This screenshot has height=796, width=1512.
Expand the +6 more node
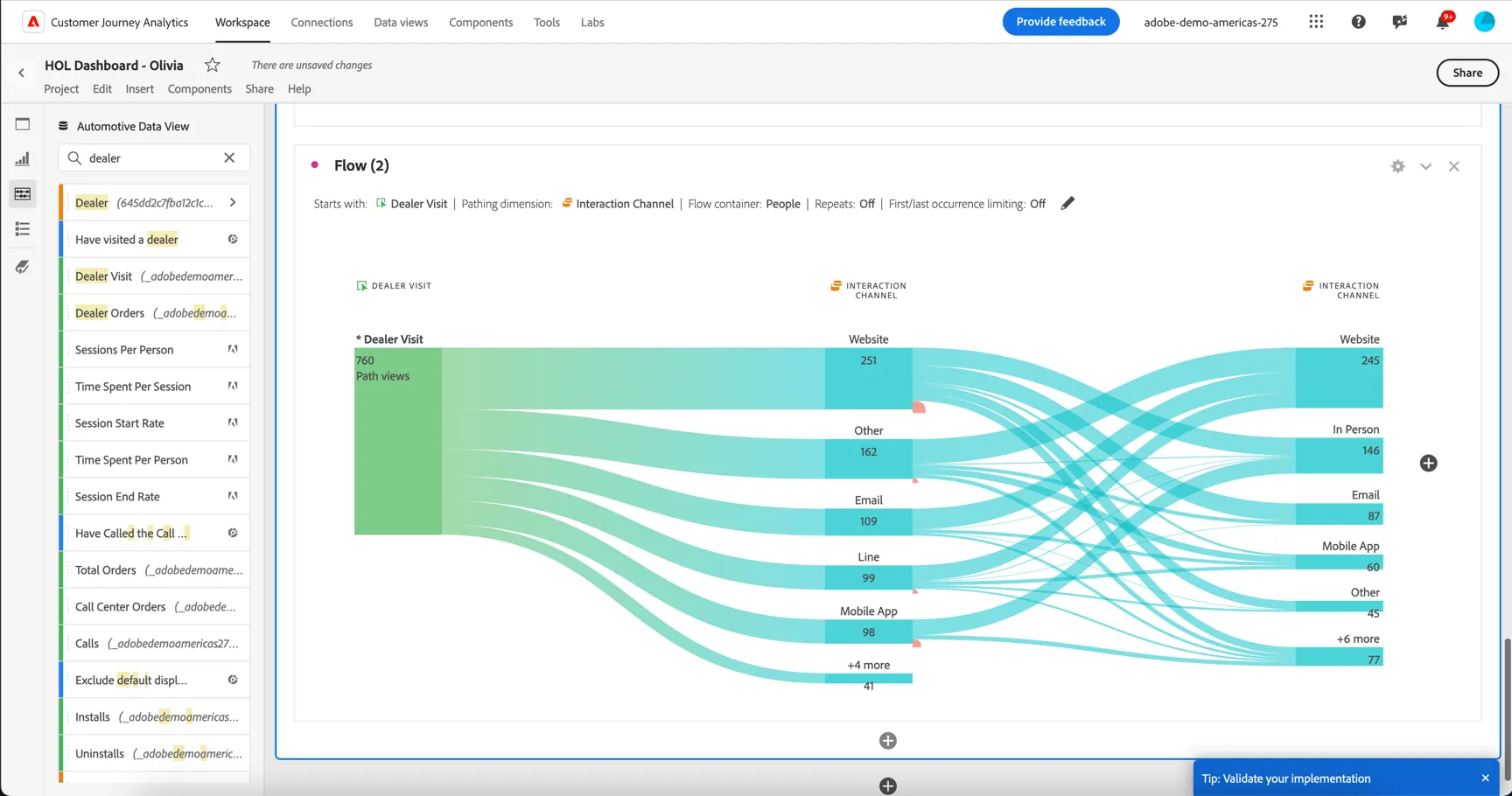(x=1339, y=657)
